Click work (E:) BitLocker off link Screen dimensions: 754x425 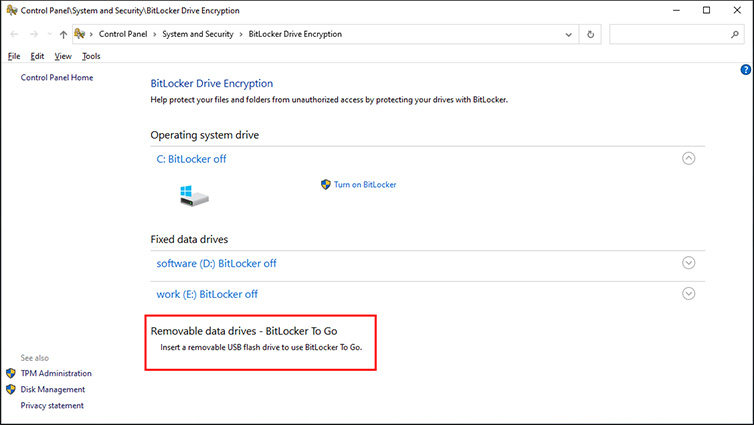pos(207,294)
